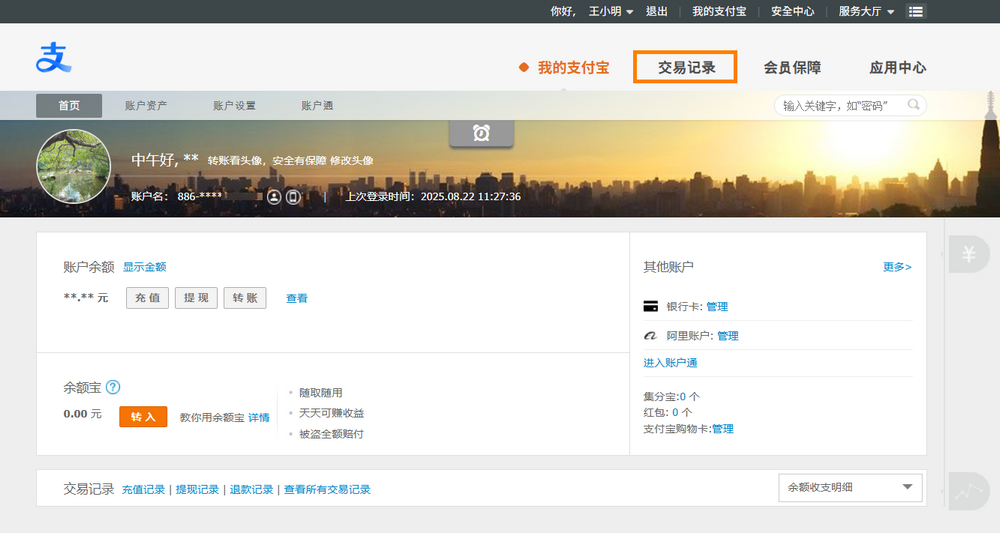Viewport: 1000px width, 533px height.
Task: Open 退款记录 link
Action: 251,490
